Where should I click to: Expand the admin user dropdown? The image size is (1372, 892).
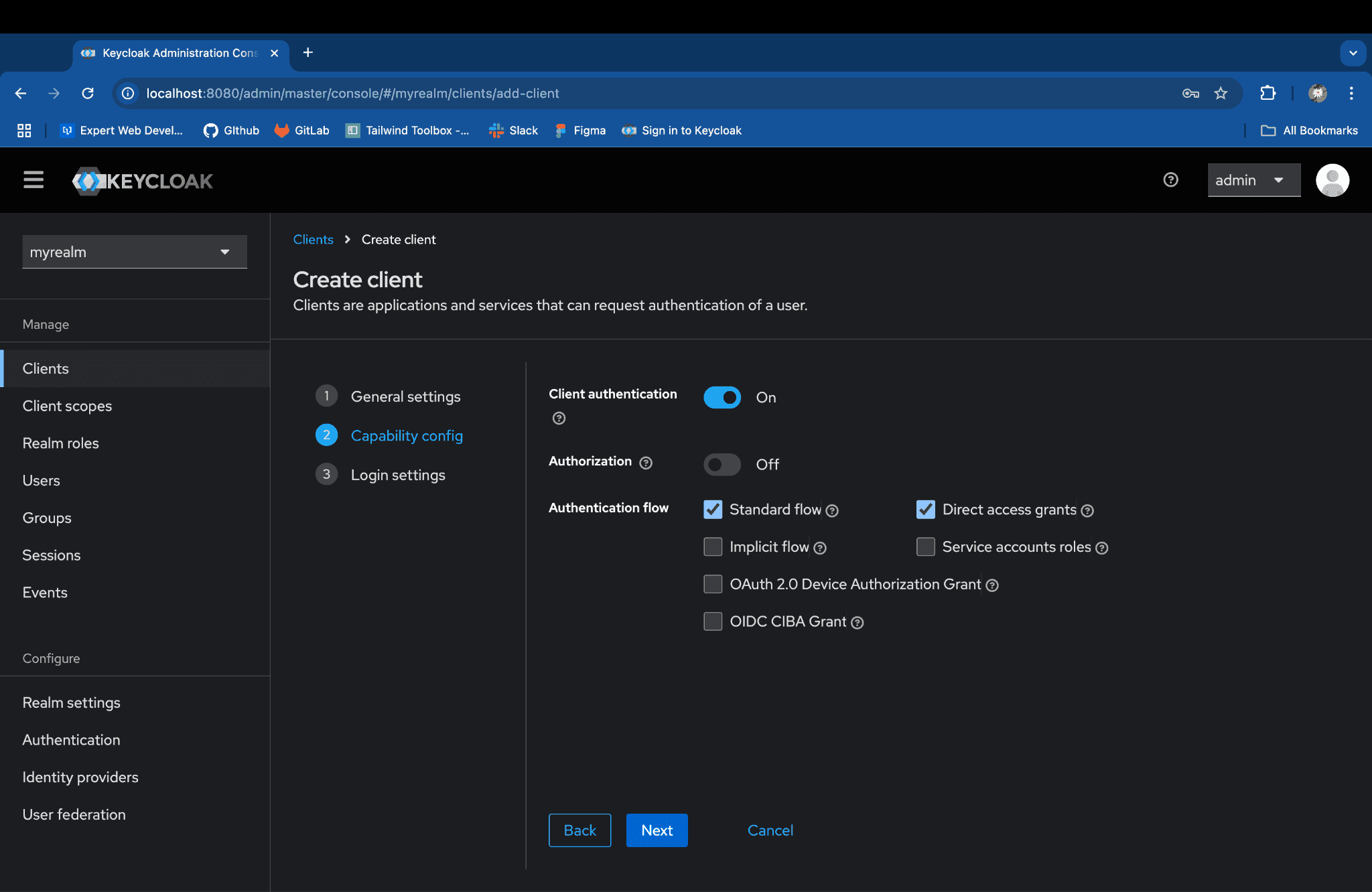click(1253, 180)
